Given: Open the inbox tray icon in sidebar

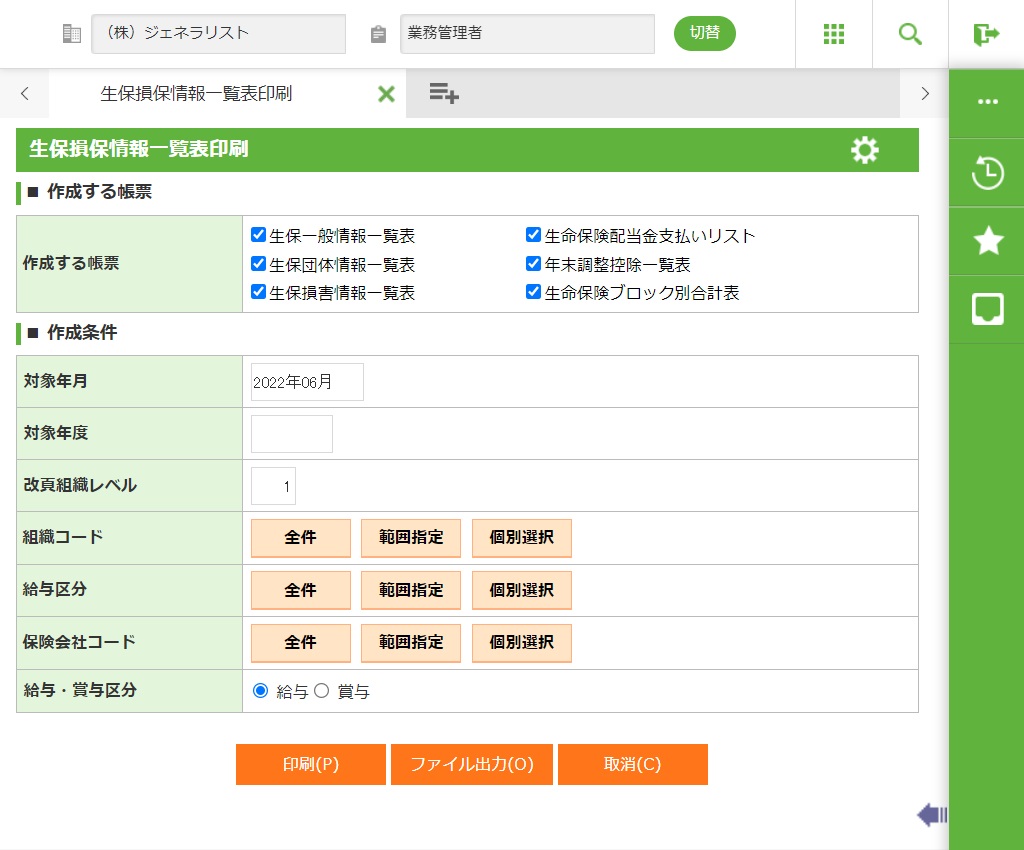Looking at the screenshot, I should pos(987,309).
